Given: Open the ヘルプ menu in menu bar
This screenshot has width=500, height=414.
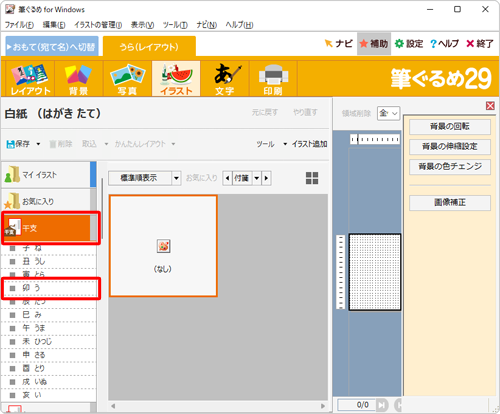Looking at the screenshot, I should 239,25.
